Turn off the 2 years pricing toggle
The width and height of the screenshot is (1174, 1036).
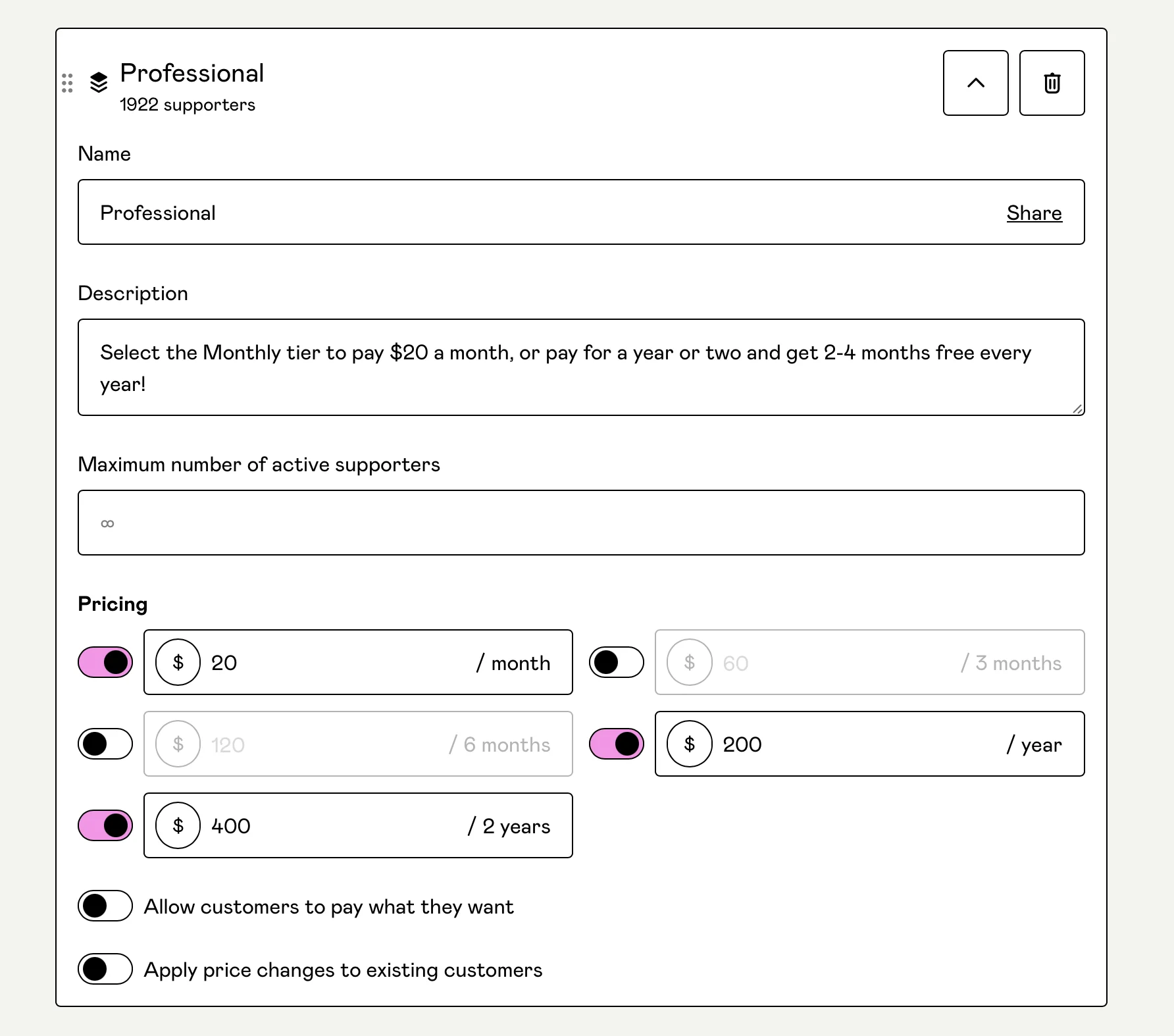click(x=105, y=825)
